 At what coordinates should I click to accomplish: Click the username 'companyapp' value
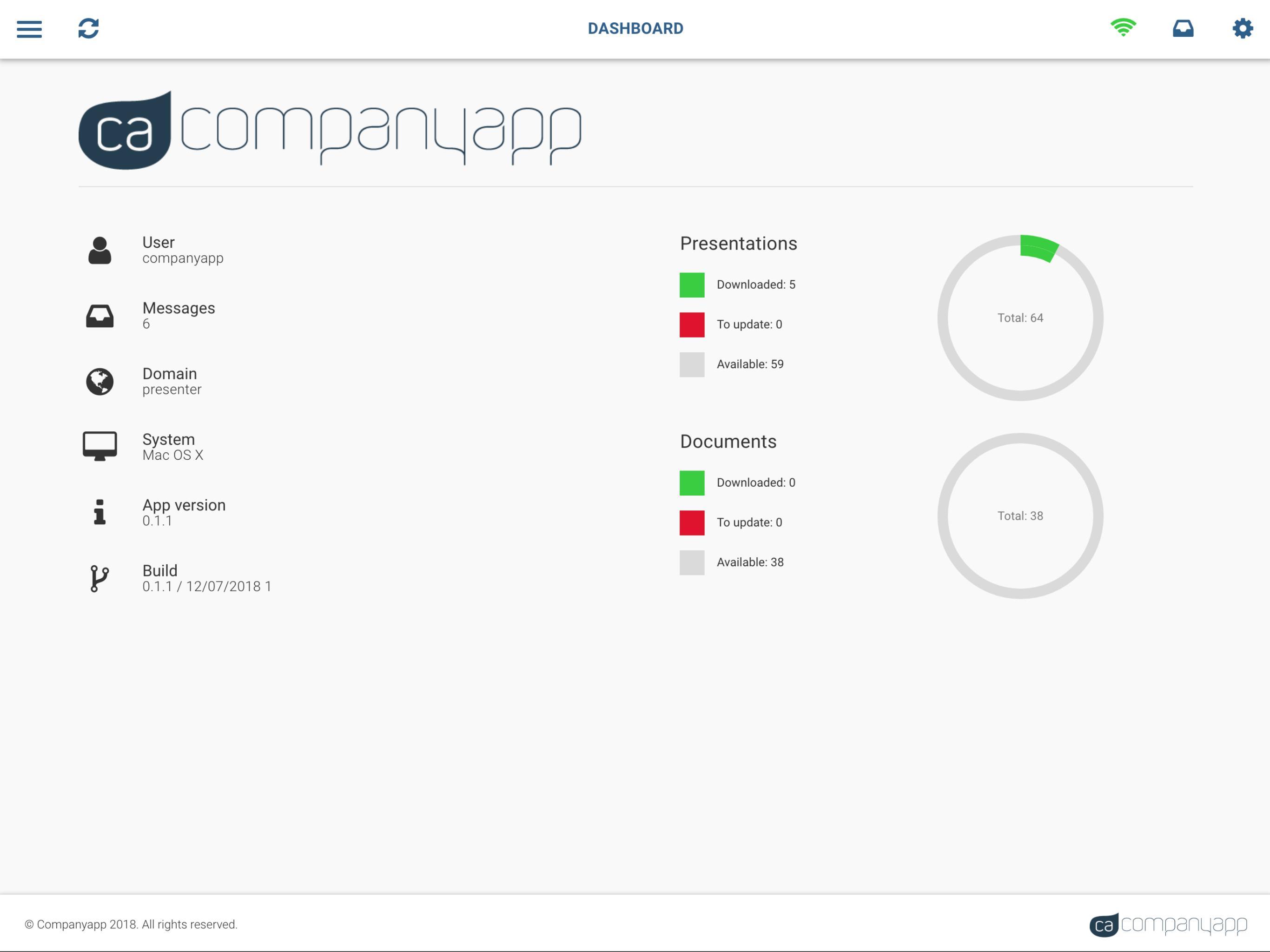[x=183, y=258]
